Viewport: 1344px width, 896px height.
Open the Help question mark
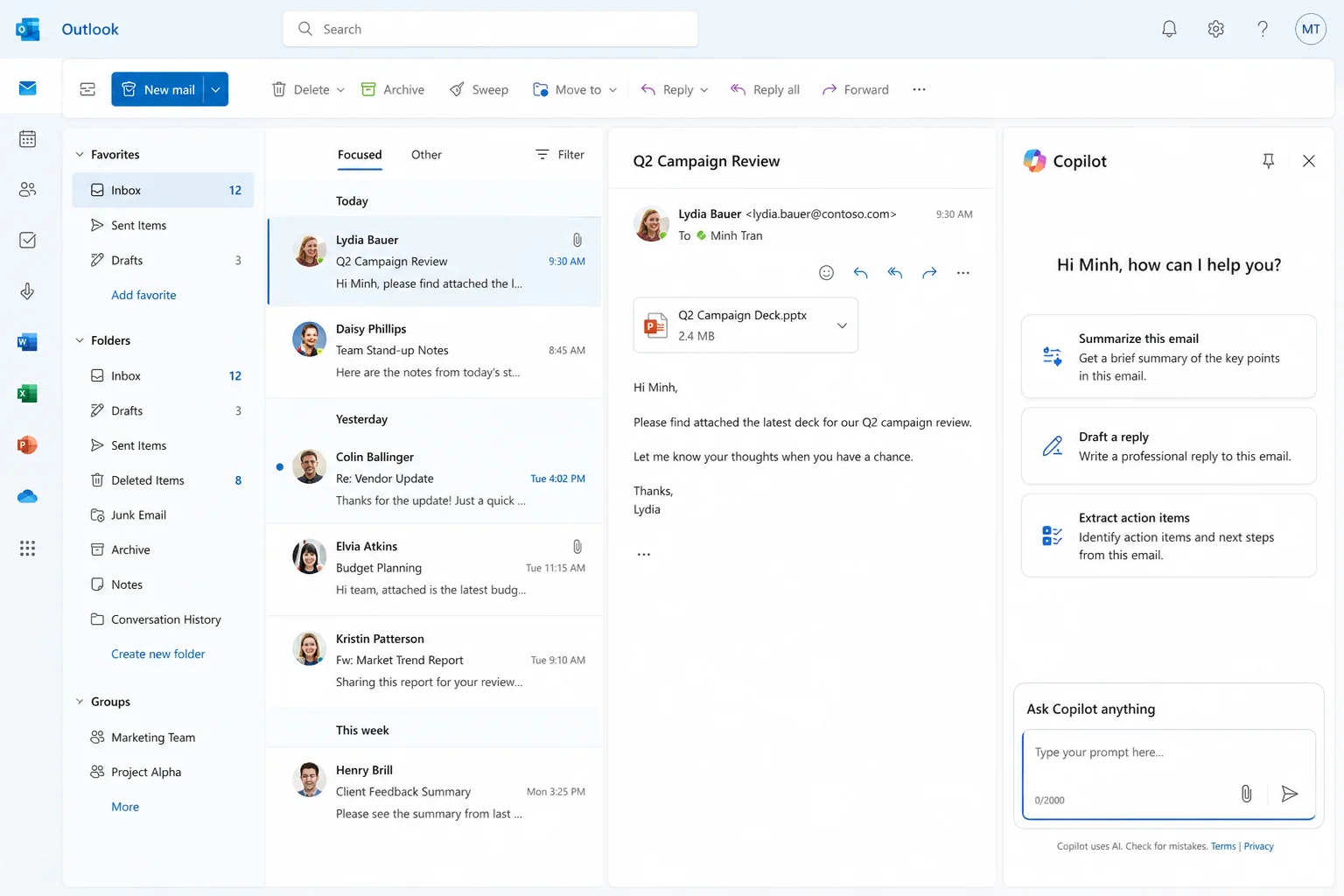(1263, 29)
